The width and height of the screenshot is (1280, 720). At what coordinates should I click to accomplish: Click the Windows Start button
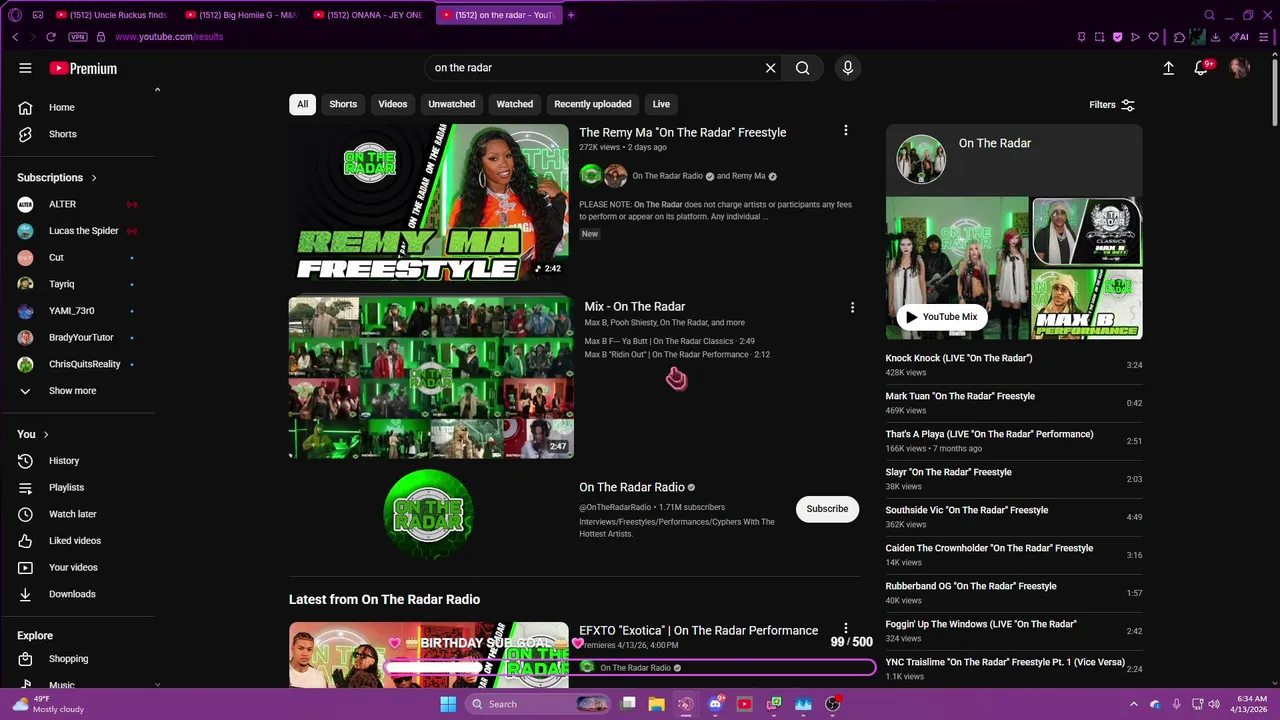(448, 704)
